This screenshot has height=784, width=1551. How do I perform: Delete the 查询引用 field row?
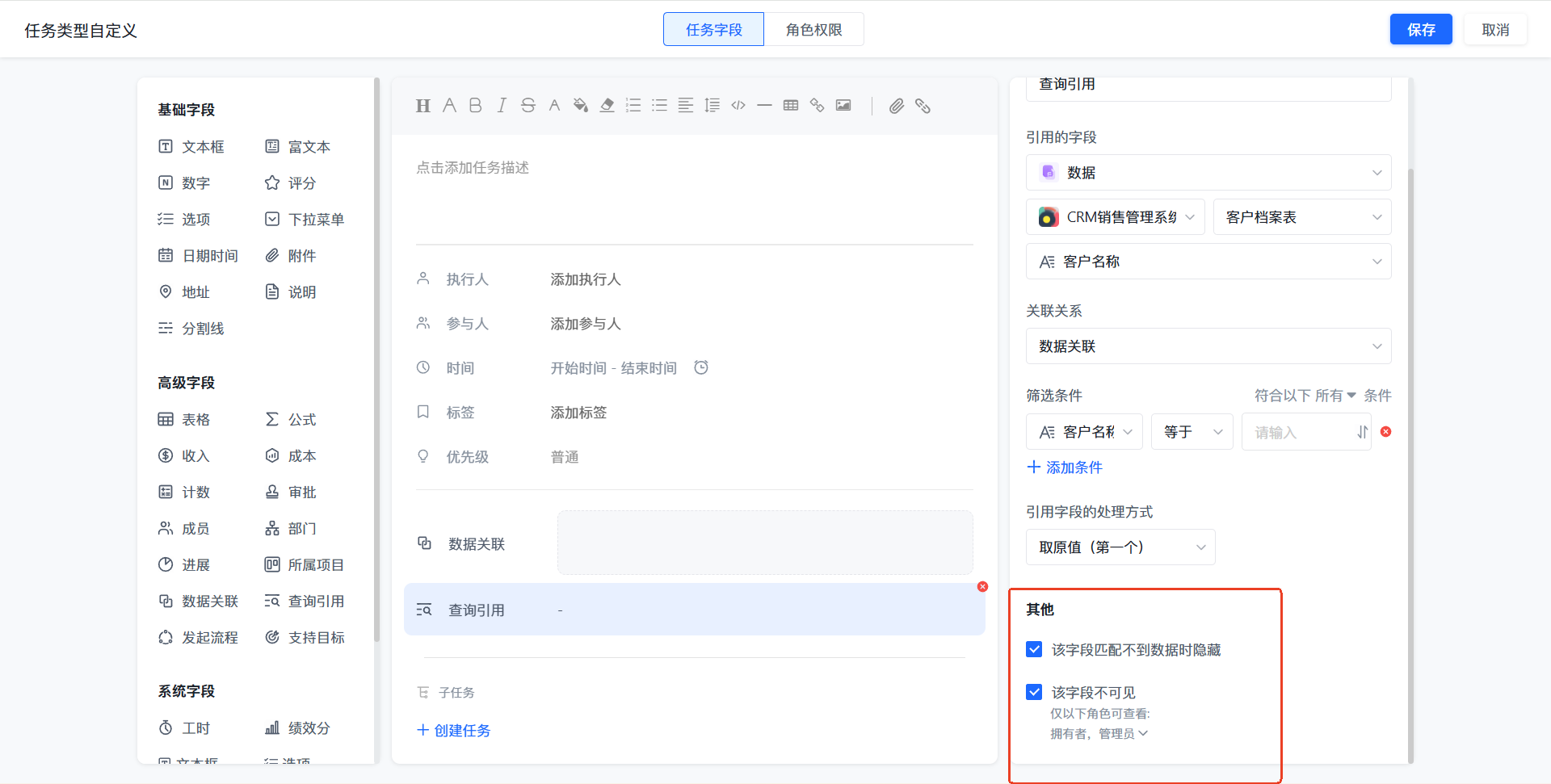click(x=982, y=587)
